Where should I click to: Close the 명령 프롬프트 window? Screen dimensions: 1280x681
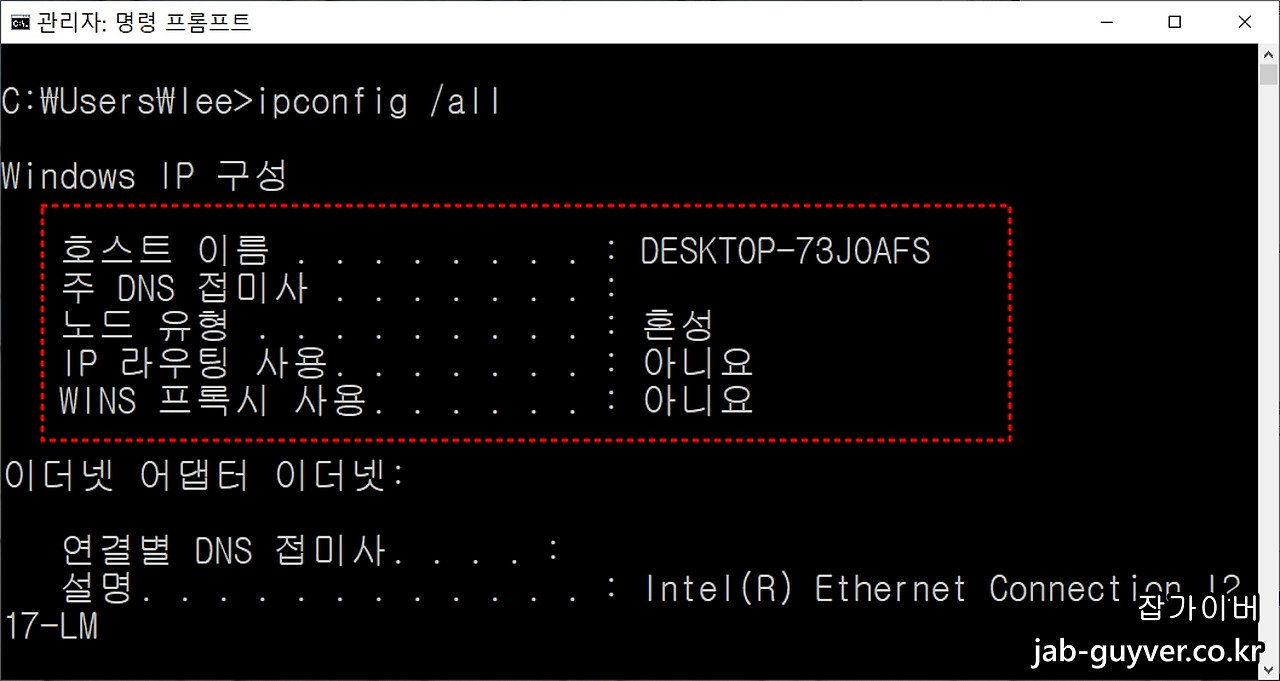click(1244, 21)
